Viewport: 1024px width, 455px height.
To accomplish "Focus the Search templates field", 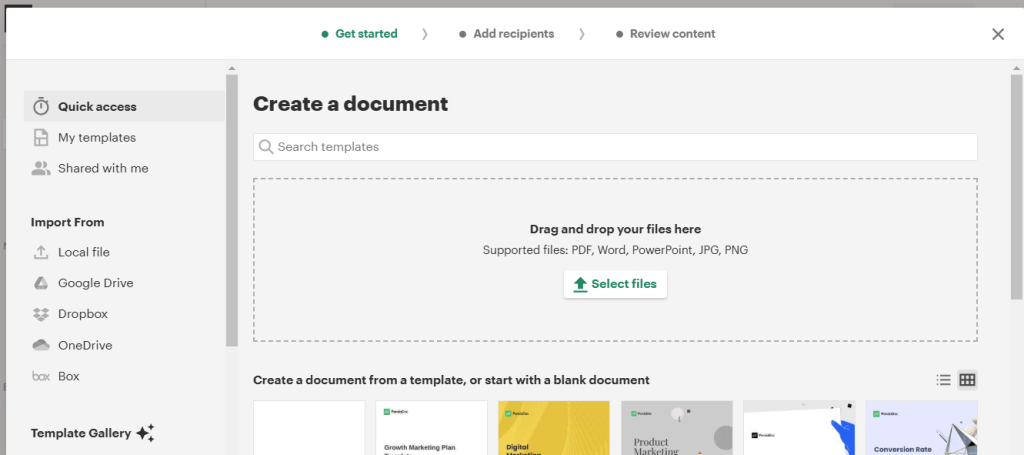I will (615, 147).
